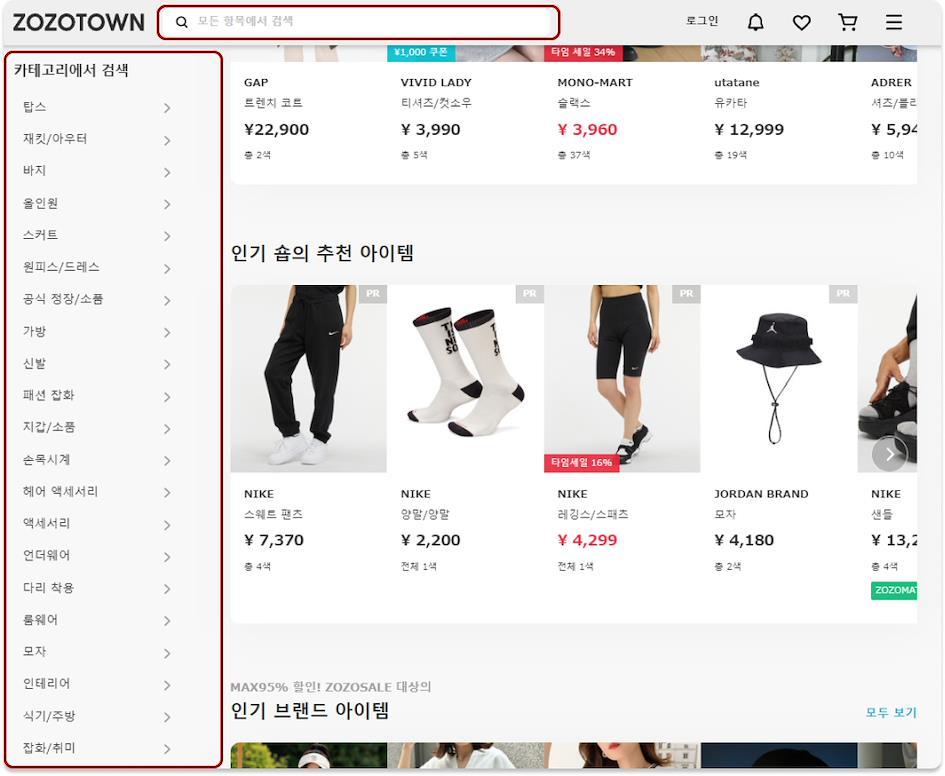Select the 헤어 액세서리 category
Image resolution: width=945 pixels, height=776 pixels.
point(60,492)
